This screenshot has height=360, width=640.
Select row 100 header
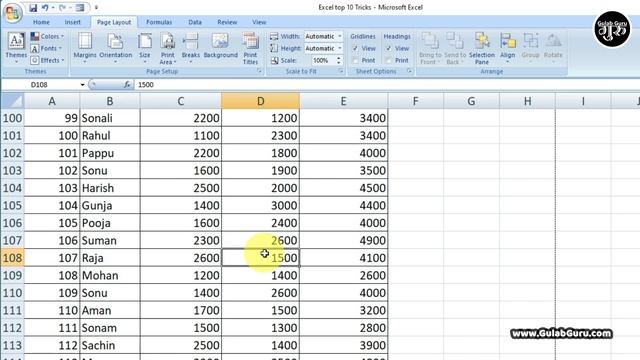click(x=12, y=118)
